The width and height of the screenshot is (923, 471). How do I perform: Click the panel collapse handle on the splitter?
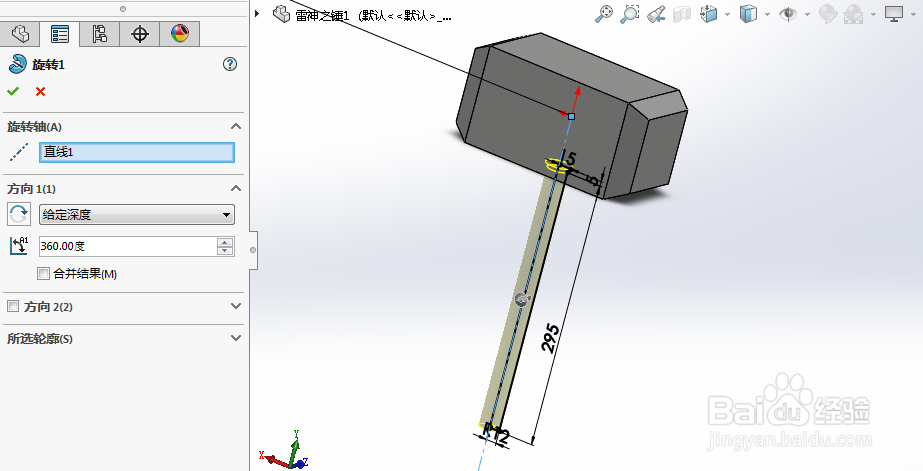[x=253, y=250]
